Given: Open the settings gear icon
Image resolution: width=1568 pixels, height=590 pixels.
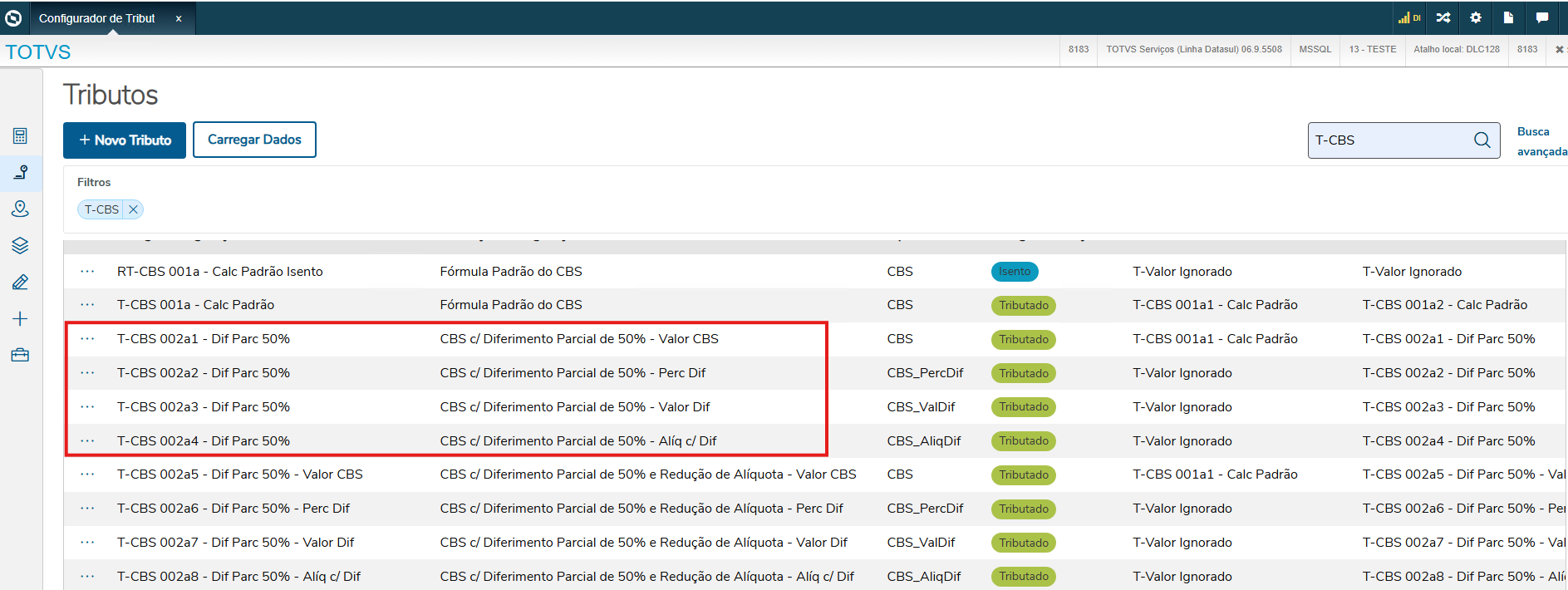Looking at the screenshot, I should (1476, 17).
